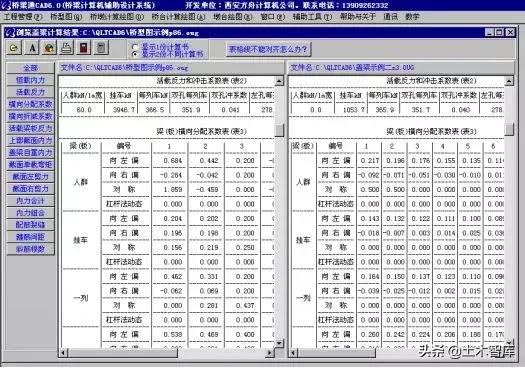
Task: Click cell value 1053.7 in the right pane
Action: 354,110
